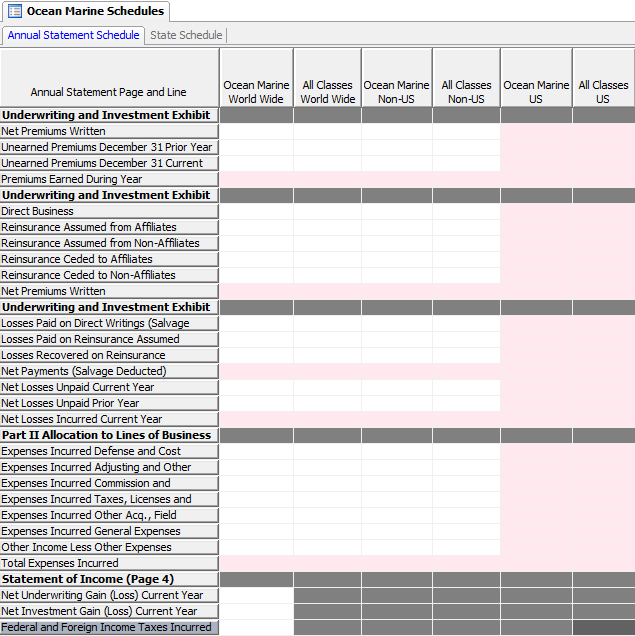Select Reinsurance Ceded to Non-Affiliates row
The width and height of the screenshot is (635, 636).
point(109,275)
